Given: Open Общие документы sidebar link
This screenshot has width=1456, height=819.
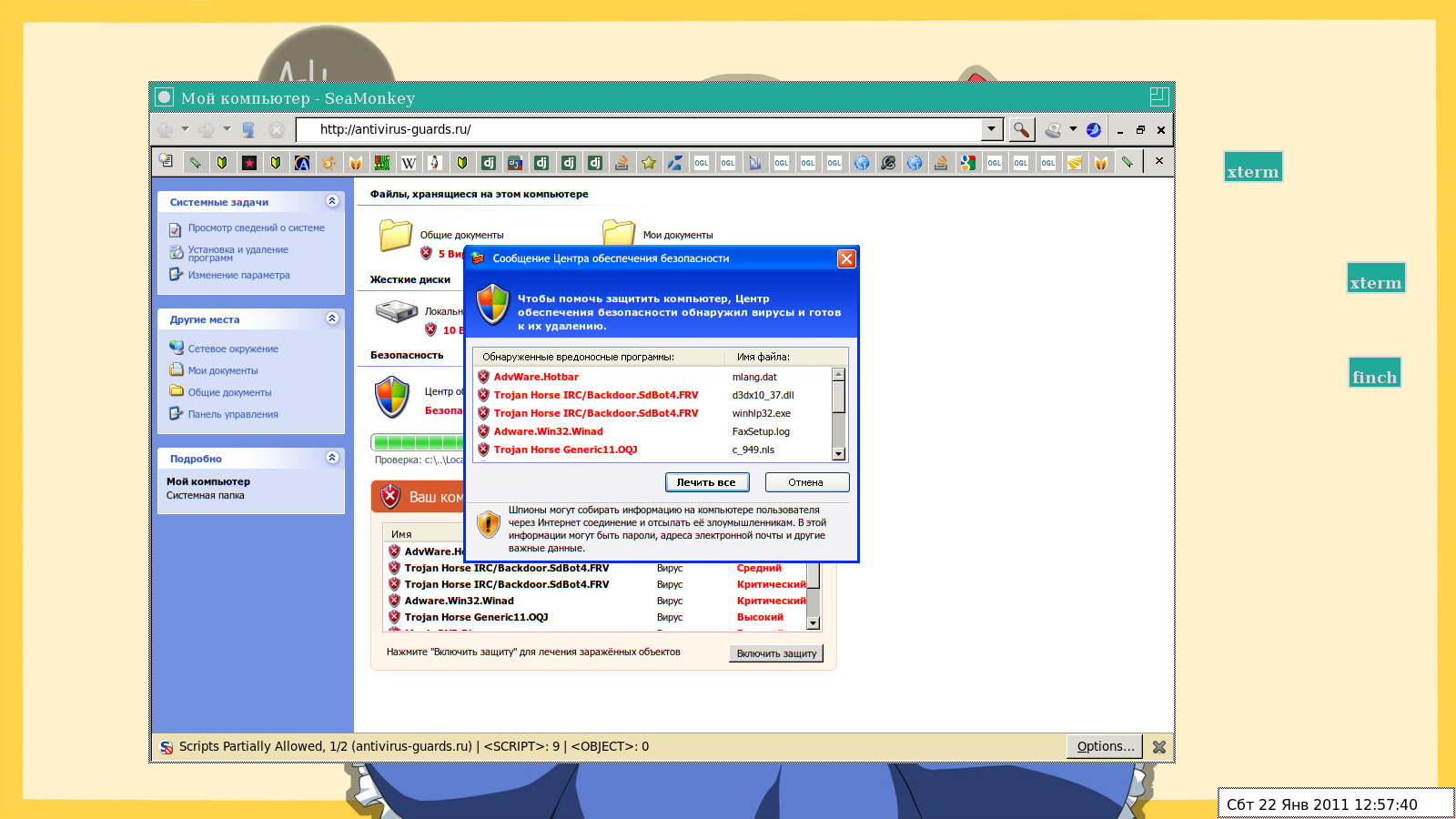Looking at the screenshot, I should point(229,392).
